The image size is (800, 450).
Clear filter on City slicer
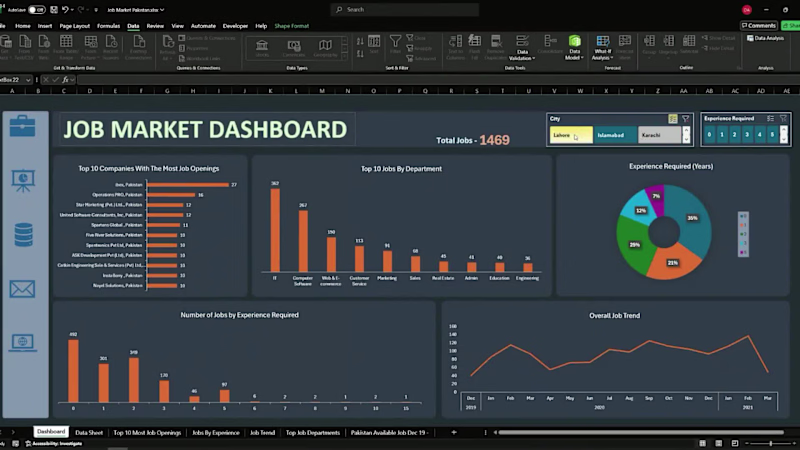pyautogui.click(x=685, y=119)
